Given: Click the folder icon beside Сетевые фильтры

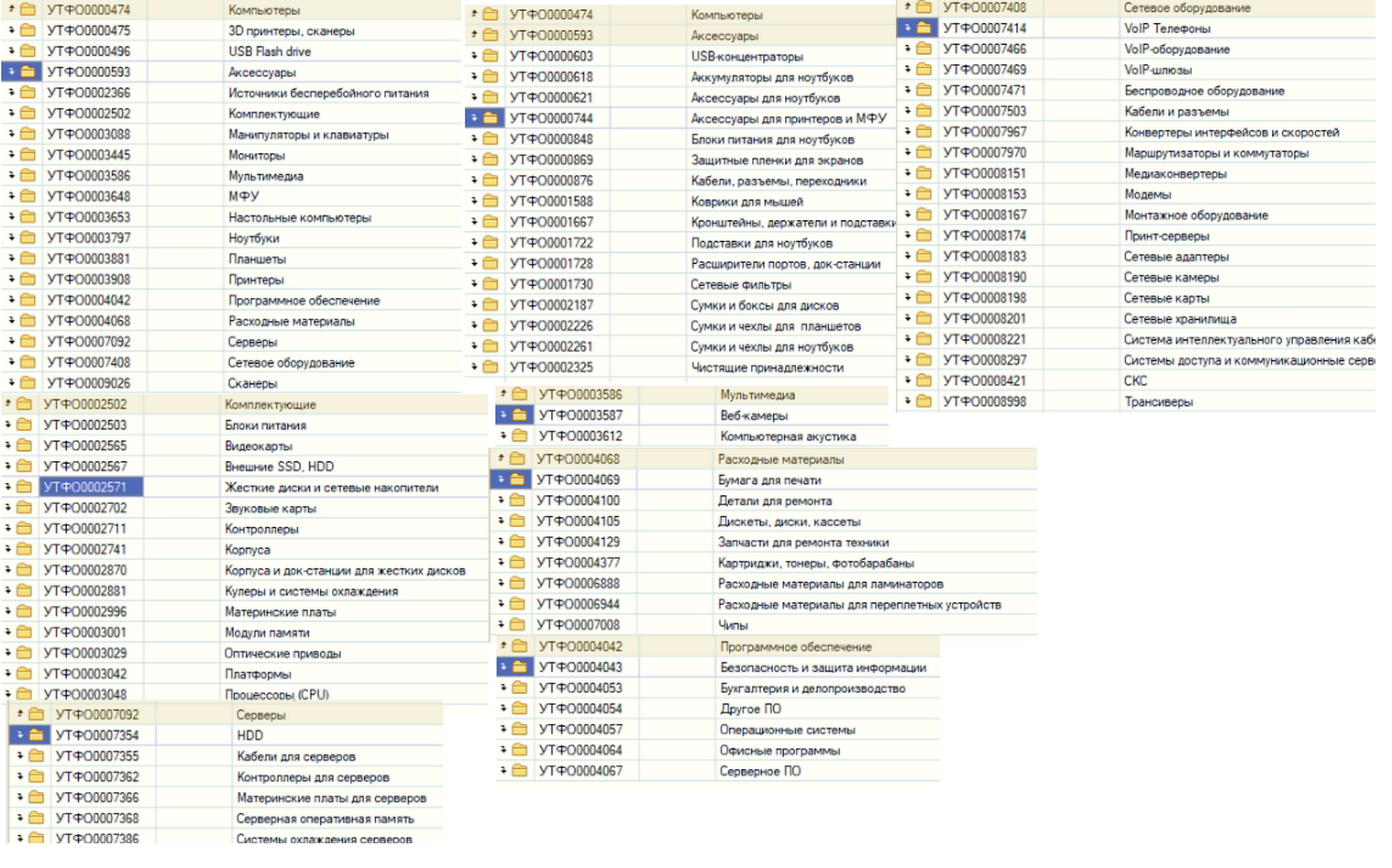Looking at the screenshot, I should point(491,284).
